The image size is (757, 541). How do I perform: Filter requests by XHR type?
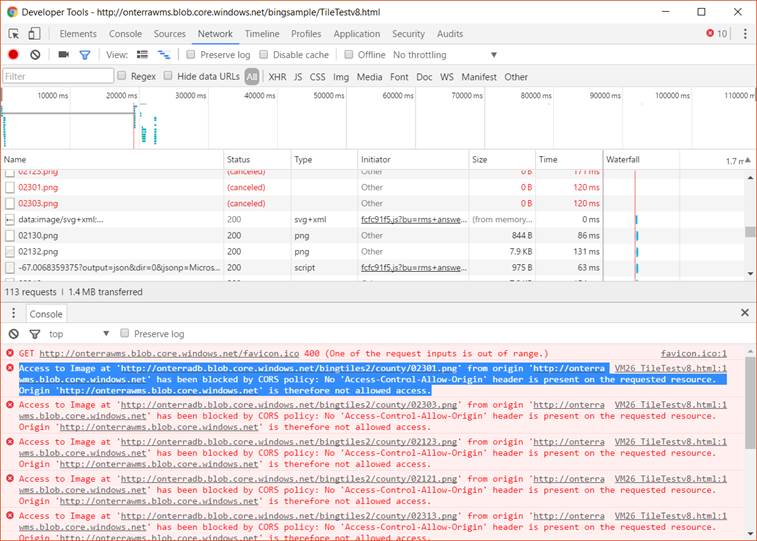(x=277, y=77)
